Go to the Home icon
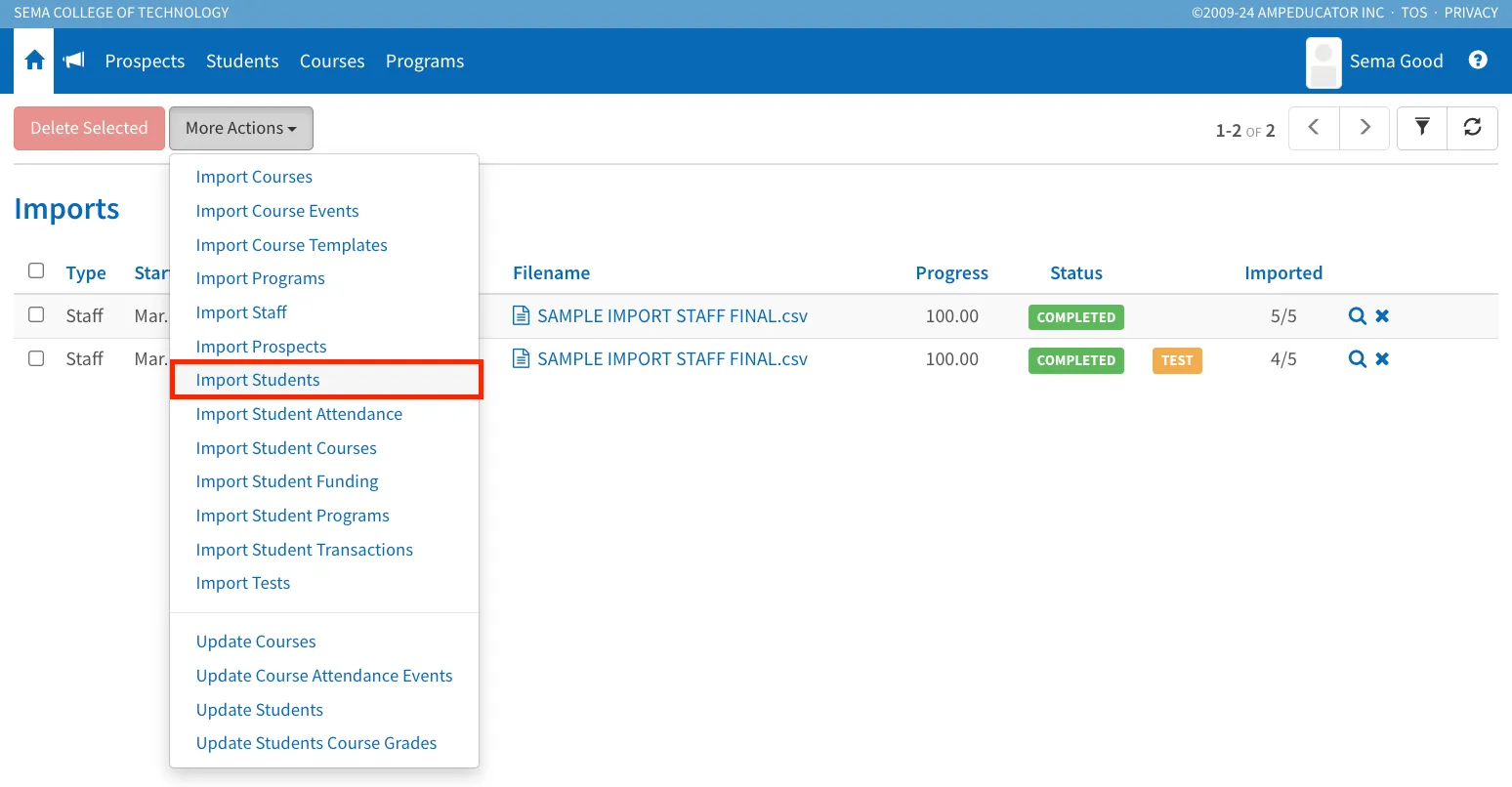The height and width of the screenshot is (787, 1512). point(34,61)
